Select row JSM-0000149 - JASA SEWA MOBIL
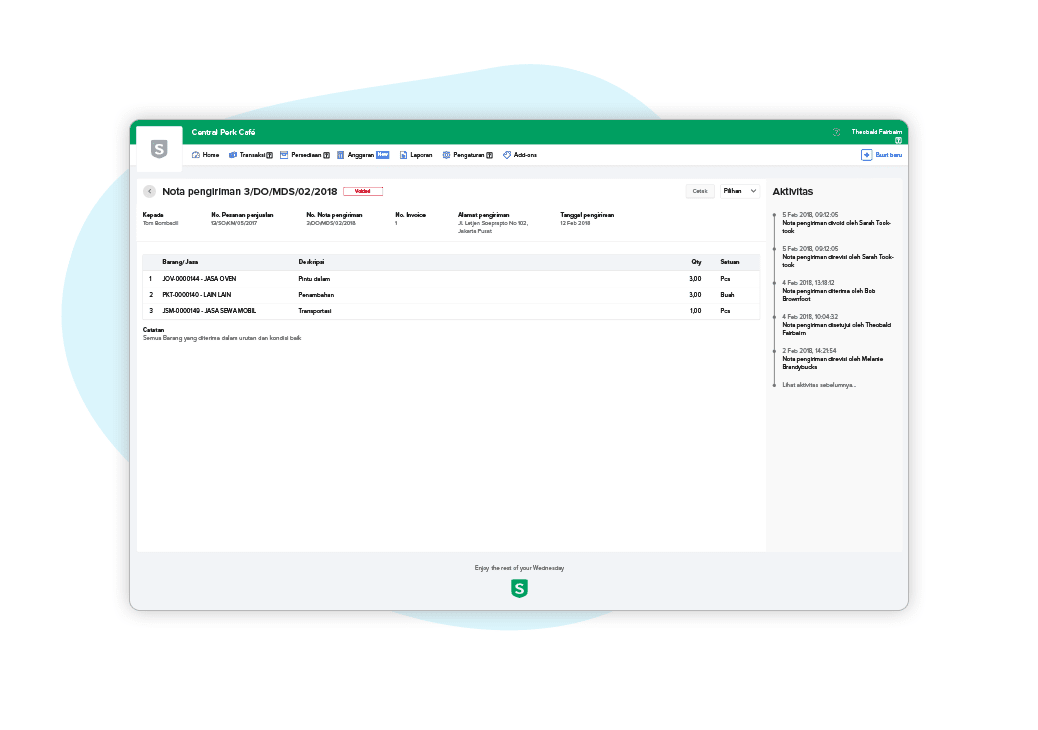 tap(451, 311)
